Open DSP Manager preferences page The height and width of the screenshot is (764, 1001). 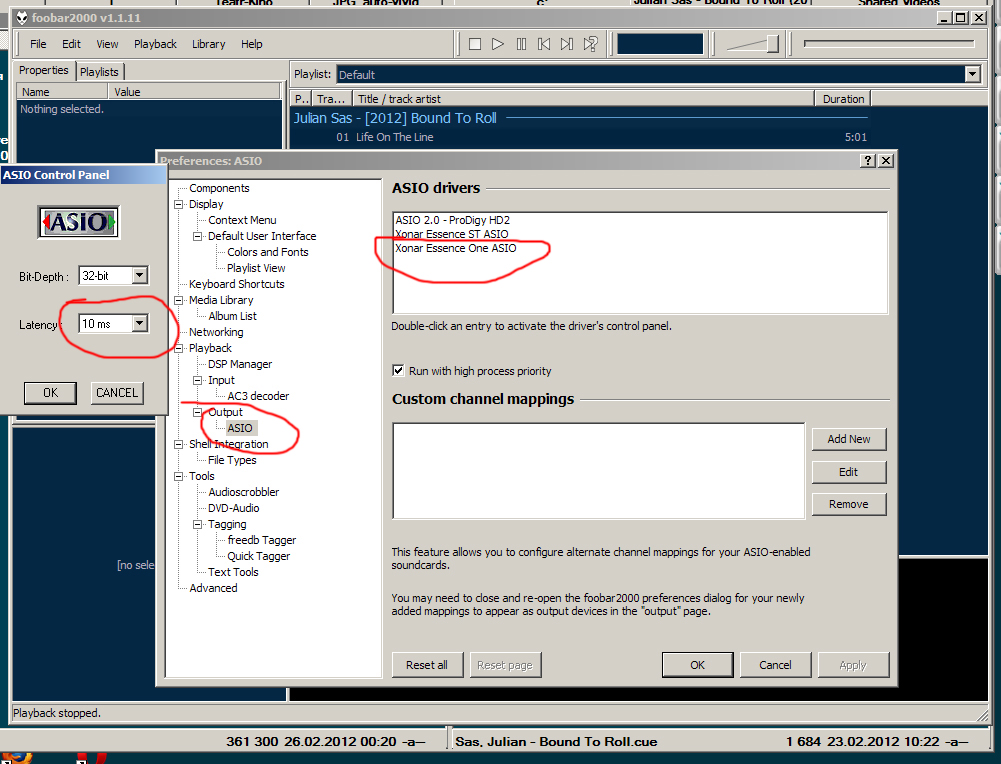pos(240,364)
